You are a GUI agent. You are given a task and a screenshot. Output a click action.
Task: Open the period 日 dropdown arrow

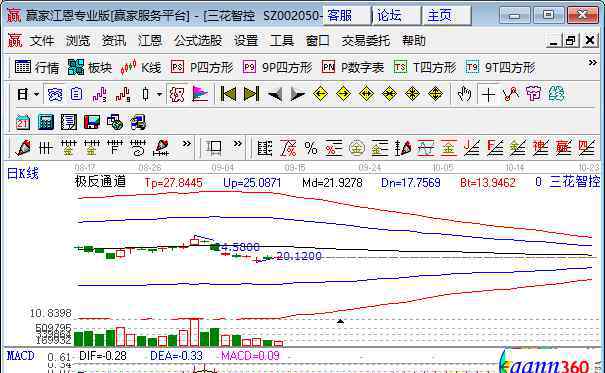[x=37, y=94]
